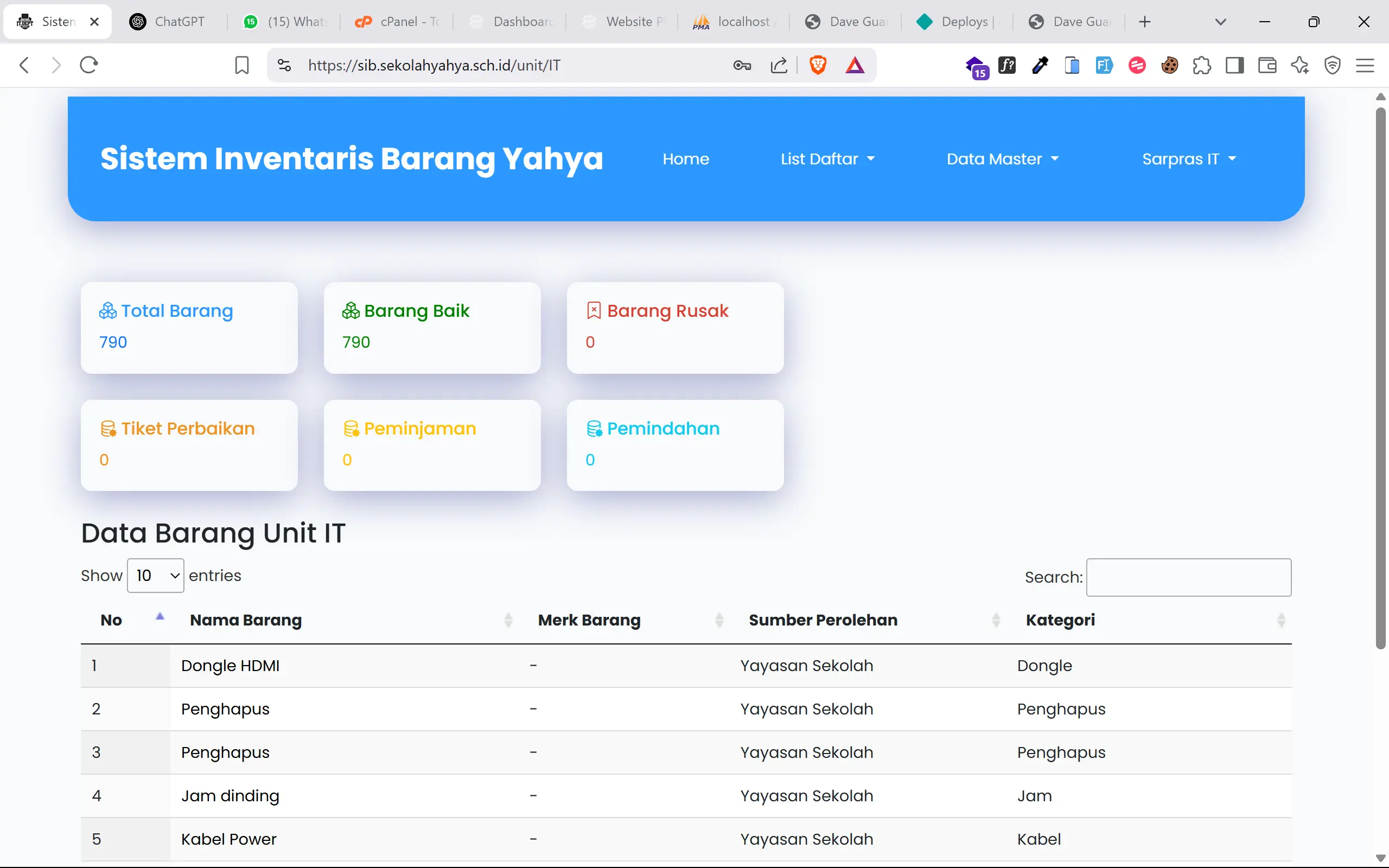Click the password key icon in address bar
Viewport: 1389px width, 868px height.
tap(742, 66)
